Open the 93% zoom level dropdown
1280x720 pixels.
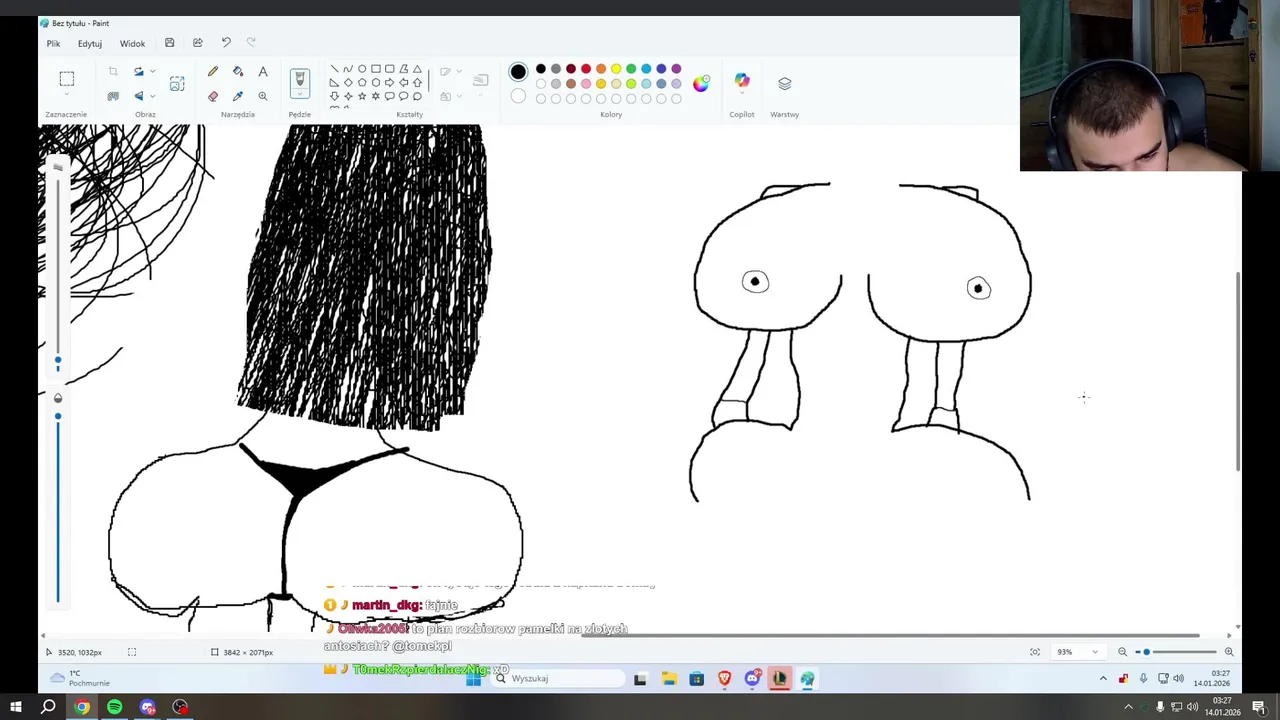1078,652
